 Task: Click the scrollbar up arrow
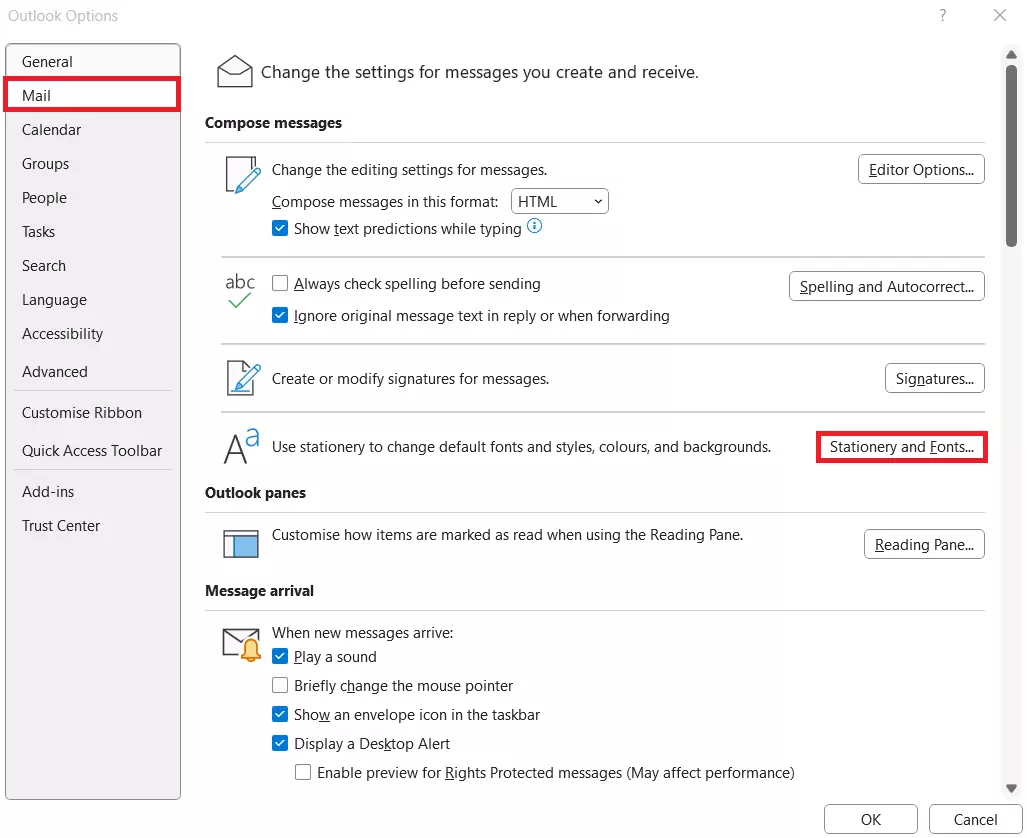pos(1011,55)
